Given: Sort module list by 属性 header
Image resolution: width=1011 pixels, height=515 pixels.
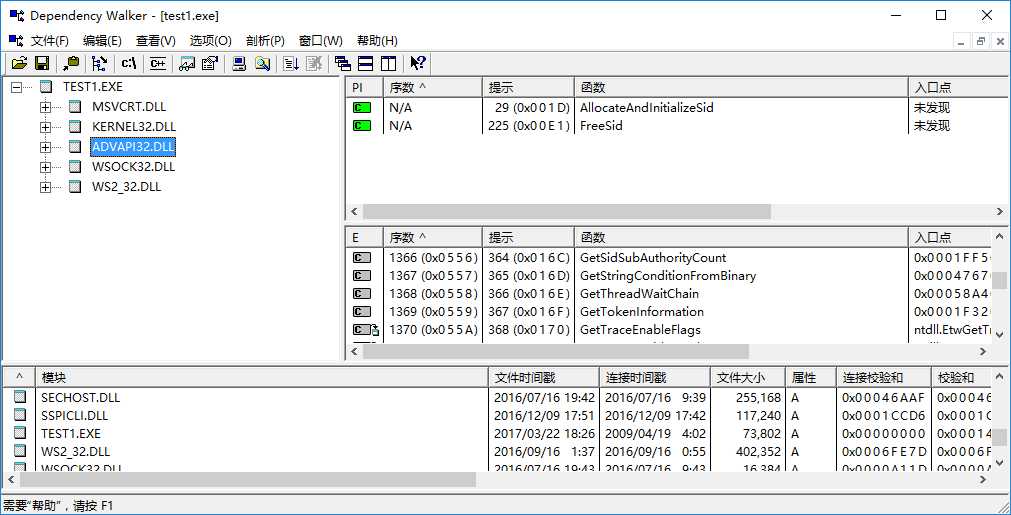Looking at the screenshot, I should pos(810,377).
